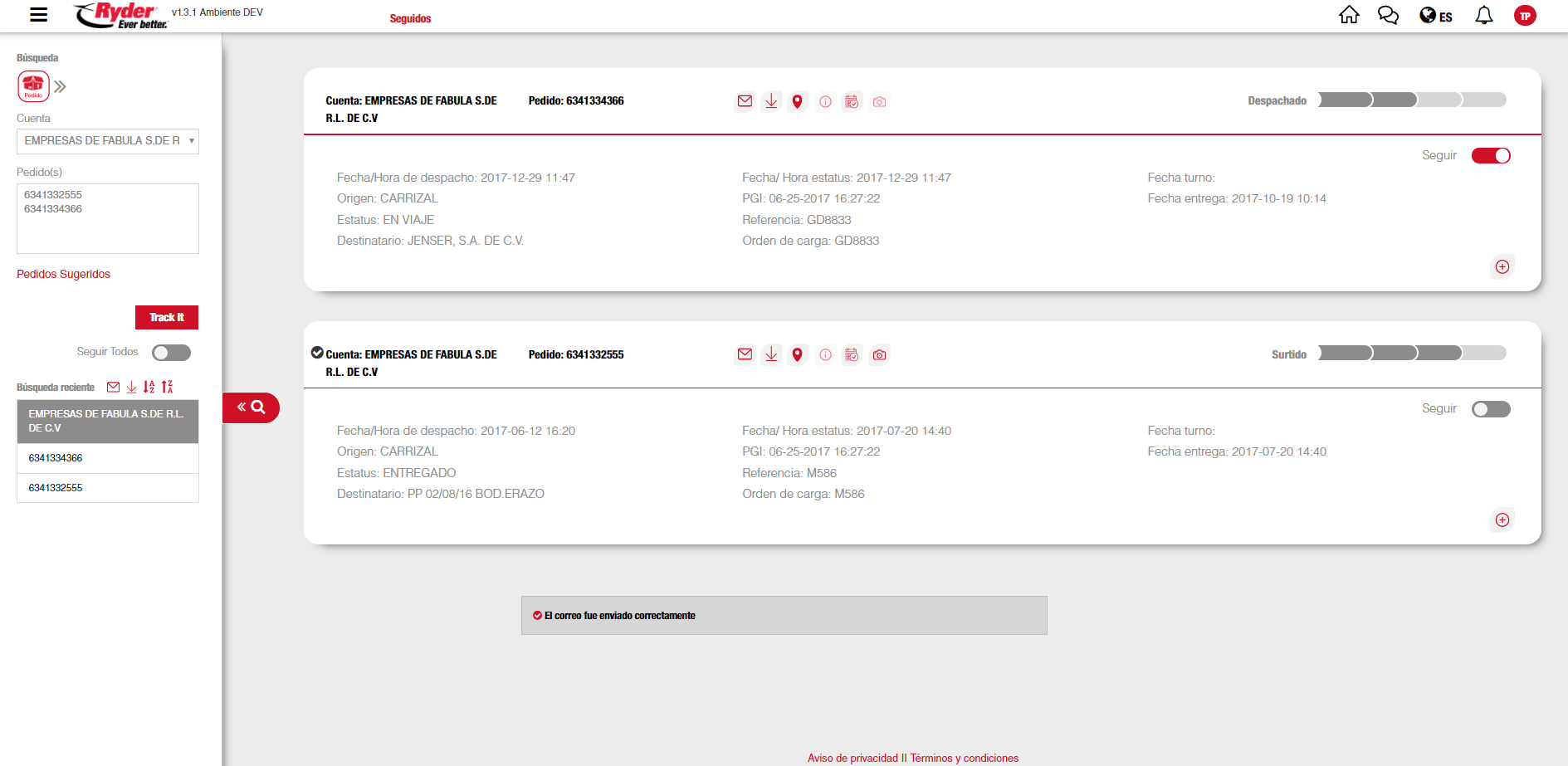1568x766 pixels.
Task: Enable Seguir toggle for order 6341332555
Action: coord(1490,409)
